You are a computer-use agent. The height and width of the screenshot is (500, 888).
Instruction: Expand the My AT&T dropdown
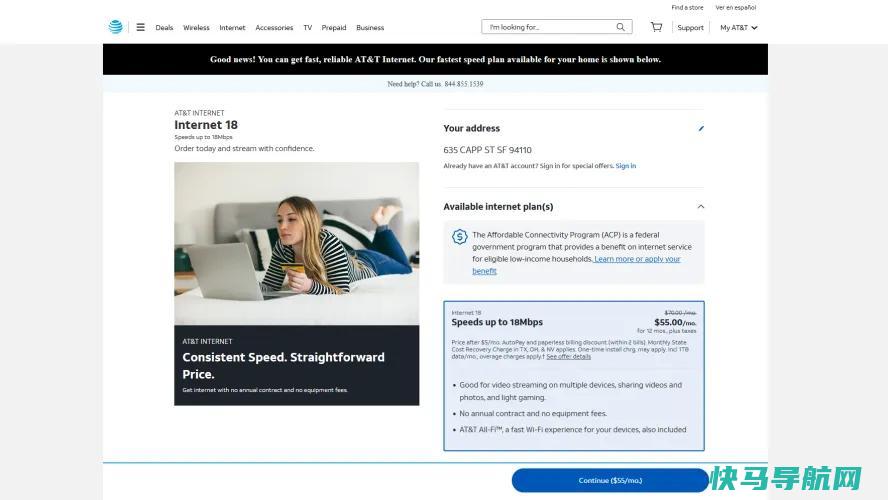[x=738, y=27]
